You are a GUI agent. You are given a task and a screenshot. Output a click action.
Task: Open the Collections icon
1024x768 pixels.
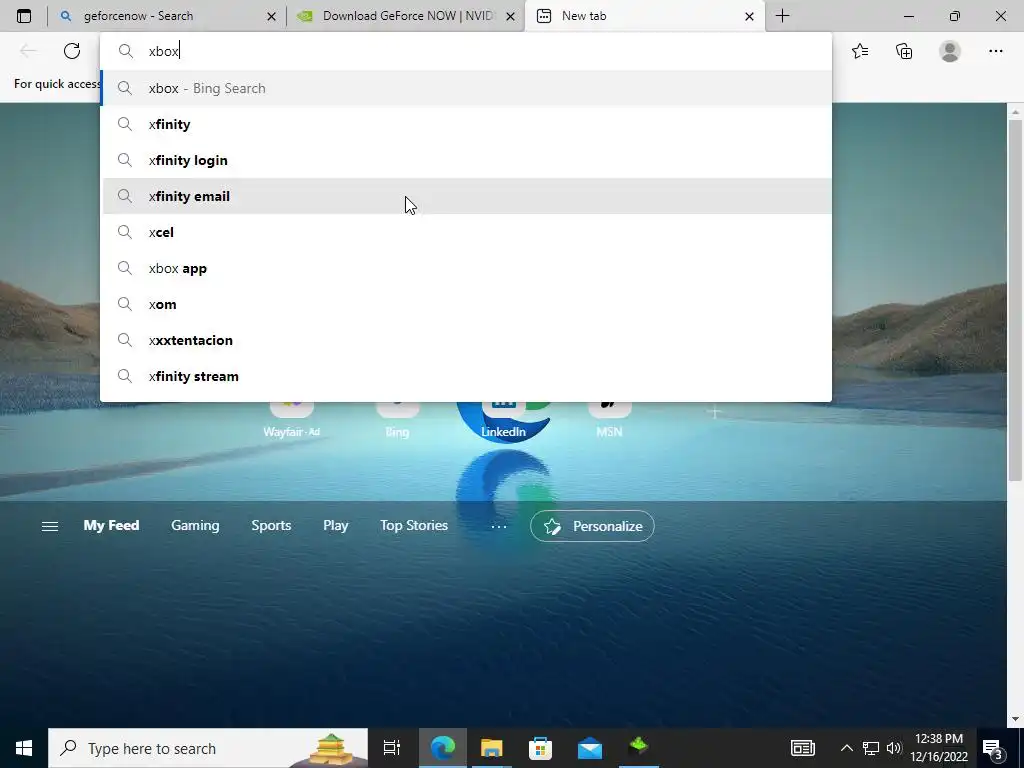point(904,51)
